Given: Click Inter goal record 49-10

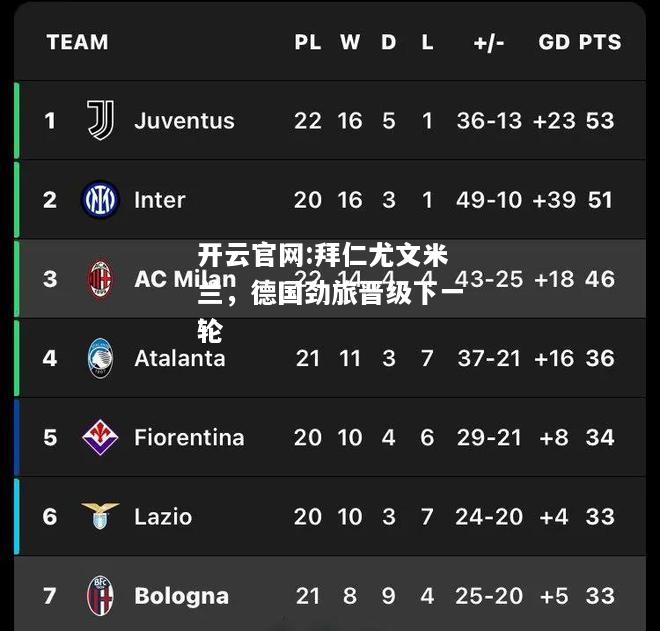Looking at the screenshot, I should (489, 200).
